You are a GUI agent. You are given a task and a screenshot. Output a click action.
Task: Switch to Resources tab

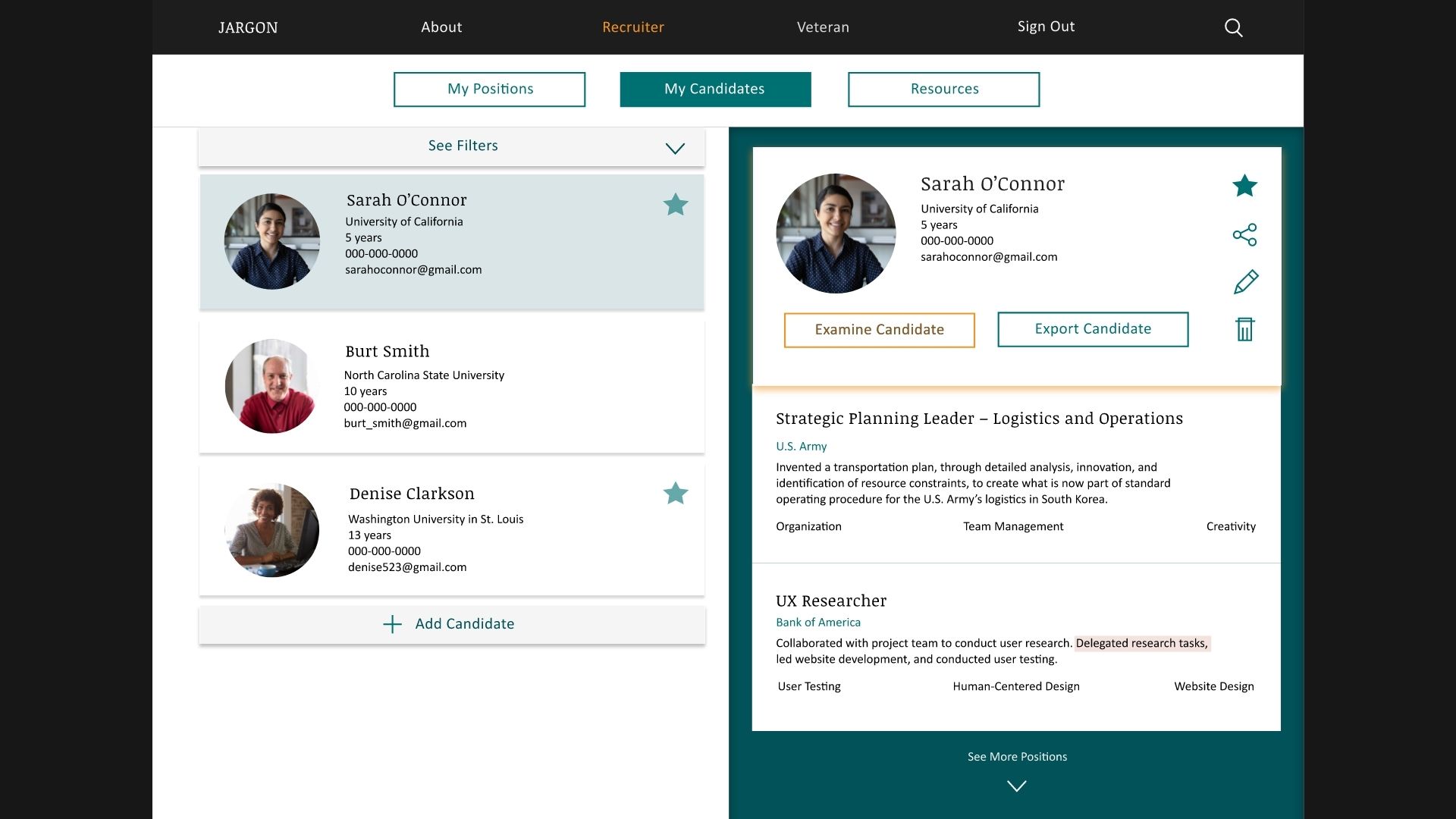[x=943, y=89]
